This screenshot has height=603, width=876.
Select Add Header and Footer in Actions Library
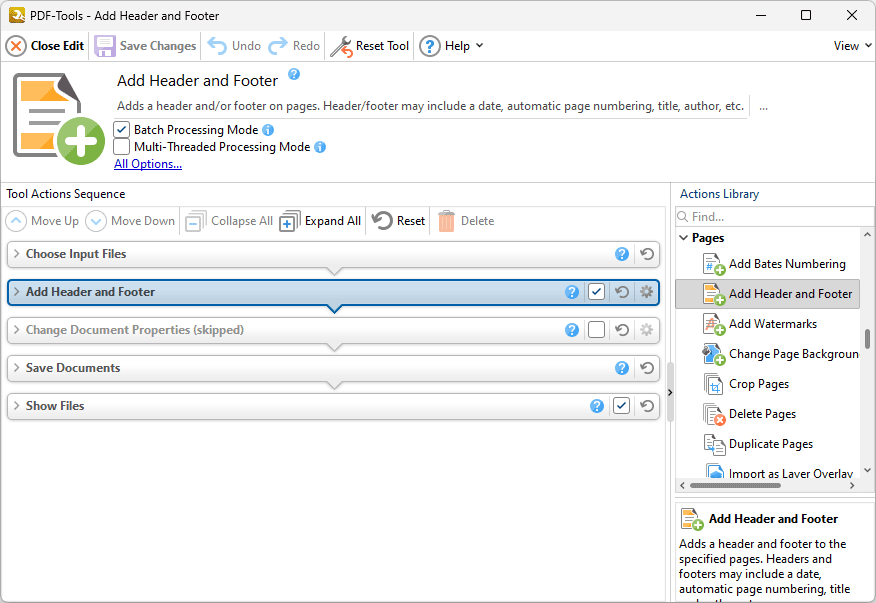click(x=767, y=294)
